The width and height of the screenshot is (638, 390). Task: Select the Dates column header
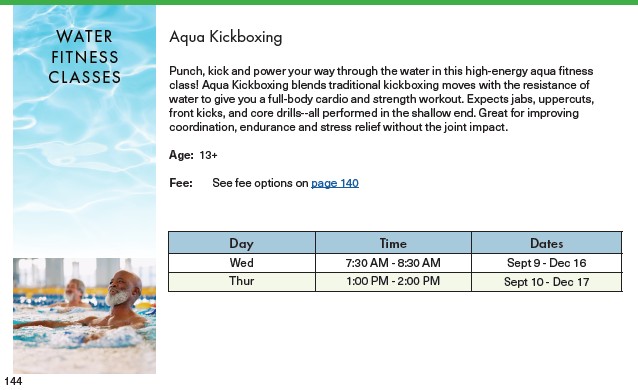(x=546, y=243)
